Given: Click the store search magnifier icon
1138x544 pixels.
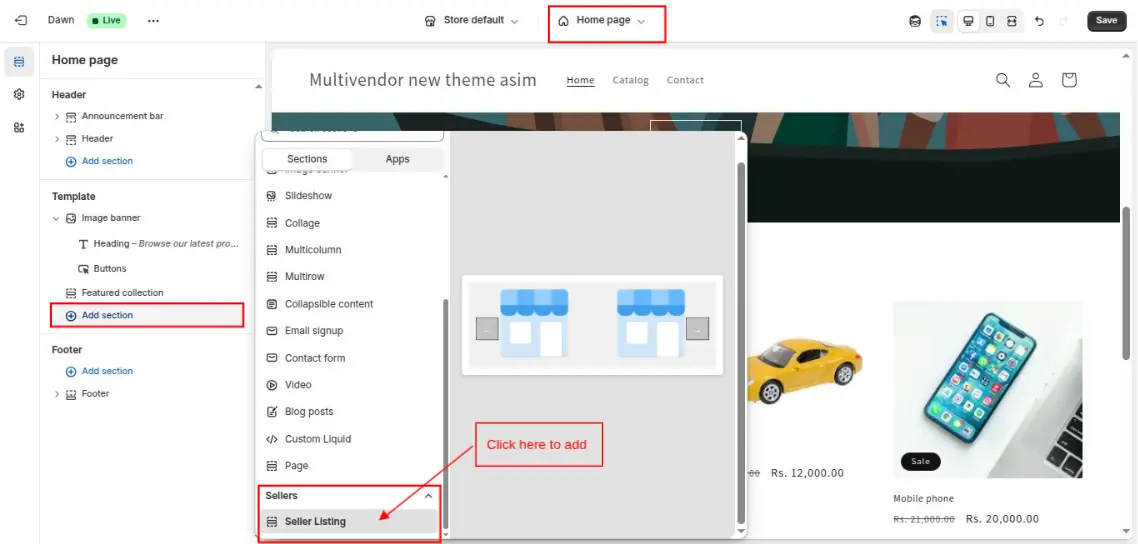Looking at the screenshot, I should point(1003,80).
